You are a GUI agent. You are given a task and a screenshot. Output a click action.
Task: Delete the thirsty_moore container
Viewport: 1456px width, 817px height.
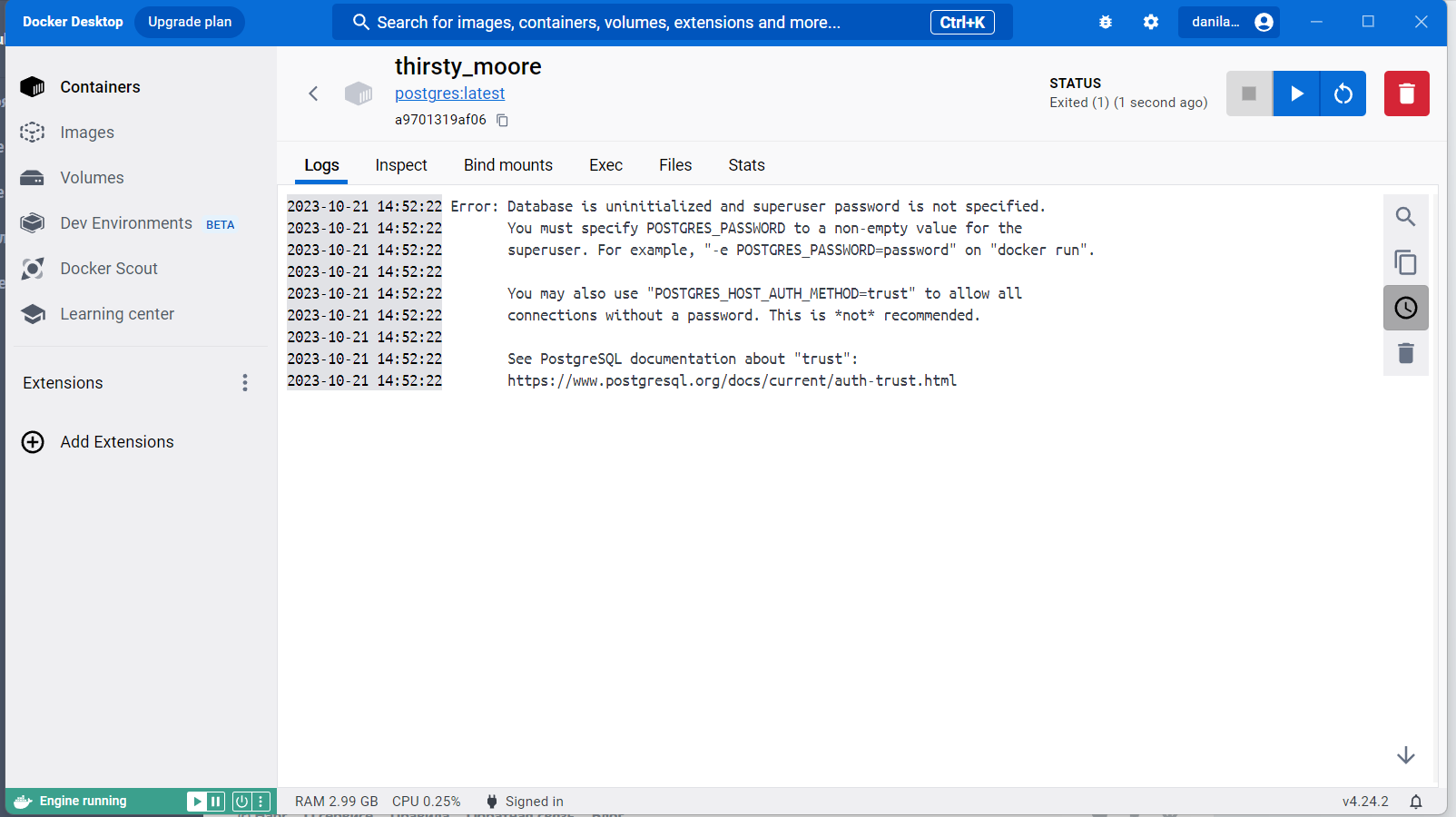[x=1406, y=94]
